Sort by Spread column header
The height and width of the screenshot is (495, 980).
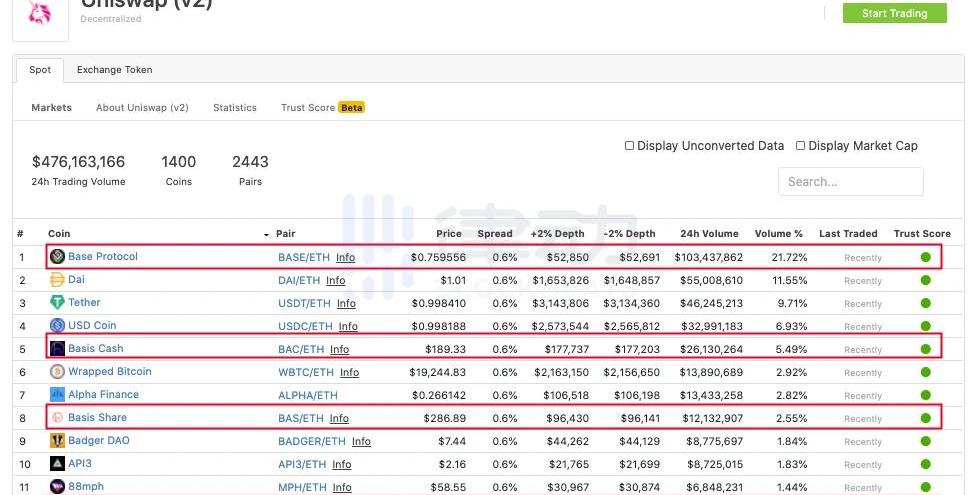pos(495,234)
